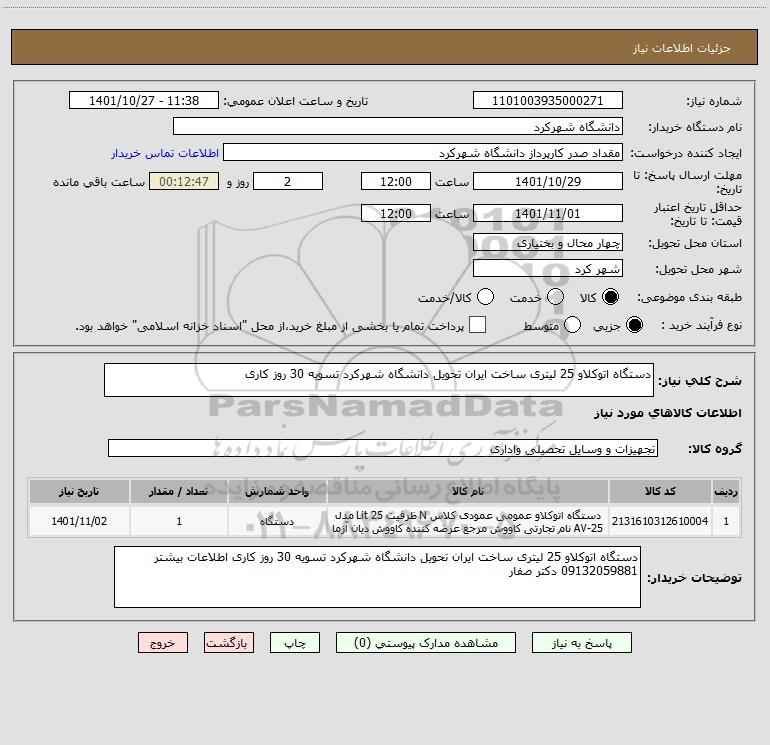
Task: Click the تعداد / مقدار column header
Action: [x=179, y=492]
